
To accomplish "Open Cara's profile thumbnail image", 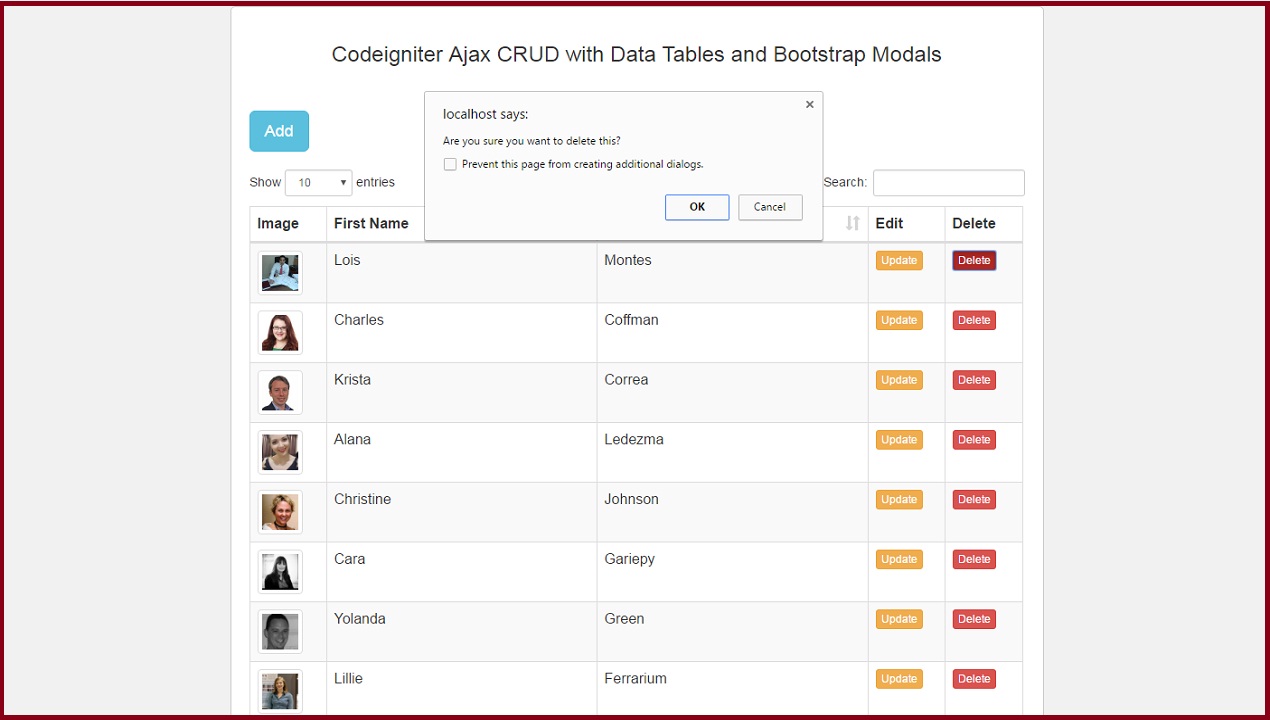I will point(280,572).
